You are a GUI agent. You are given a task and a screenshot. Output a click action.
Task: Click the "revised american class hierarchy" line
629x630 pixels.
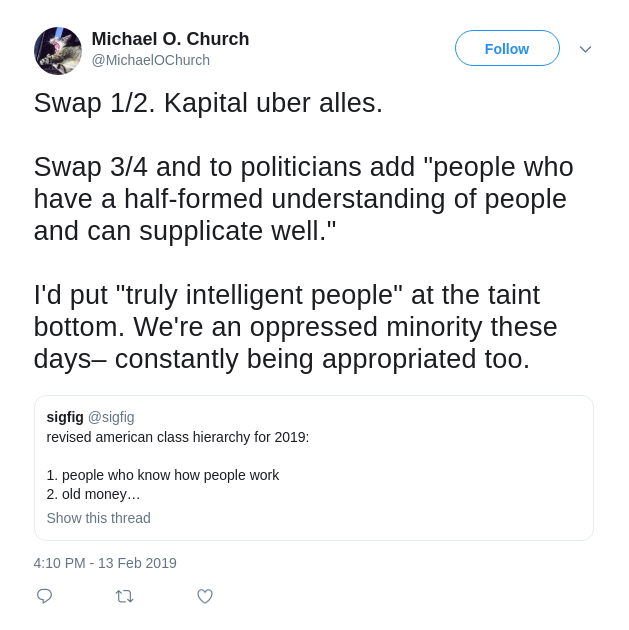178,437
